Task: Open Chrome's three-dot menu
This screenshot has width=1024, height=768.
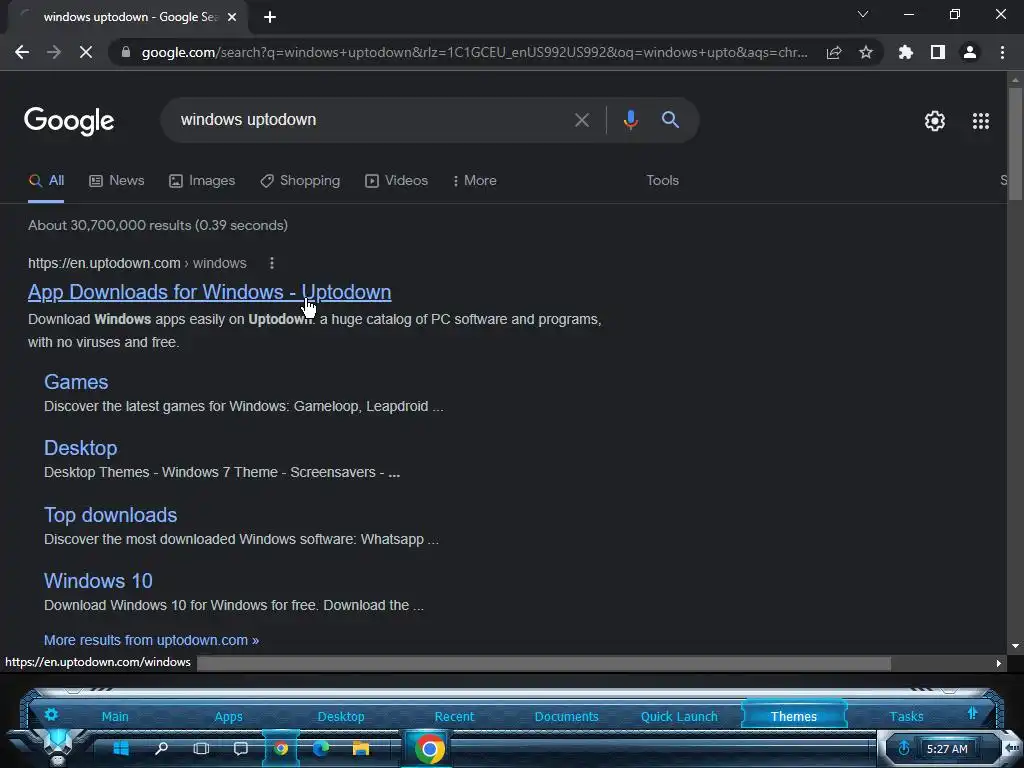Action: [1002, 52]
